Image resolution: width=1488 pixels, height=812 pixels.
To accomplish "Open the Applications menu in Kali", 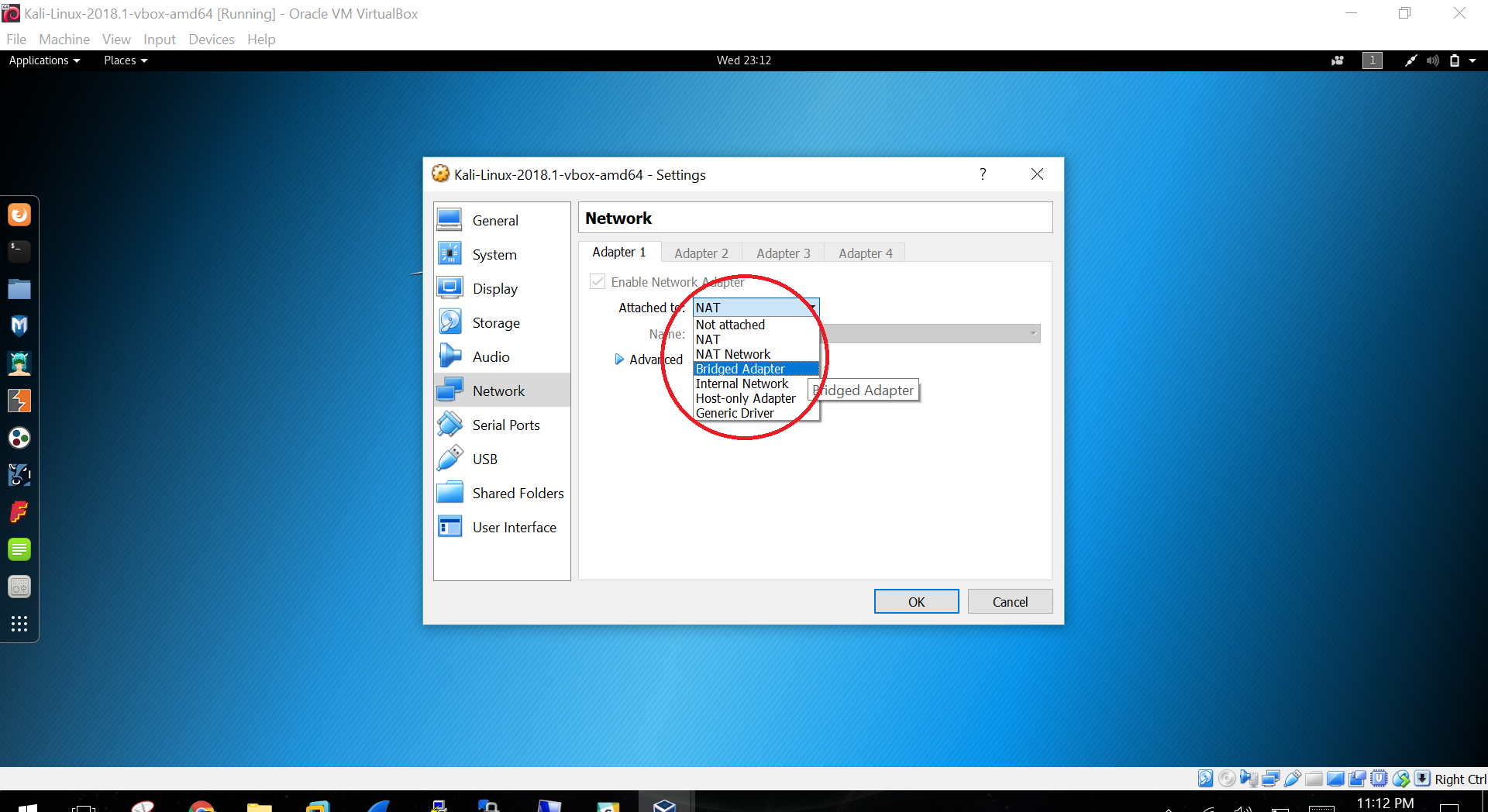I will 44,60.
